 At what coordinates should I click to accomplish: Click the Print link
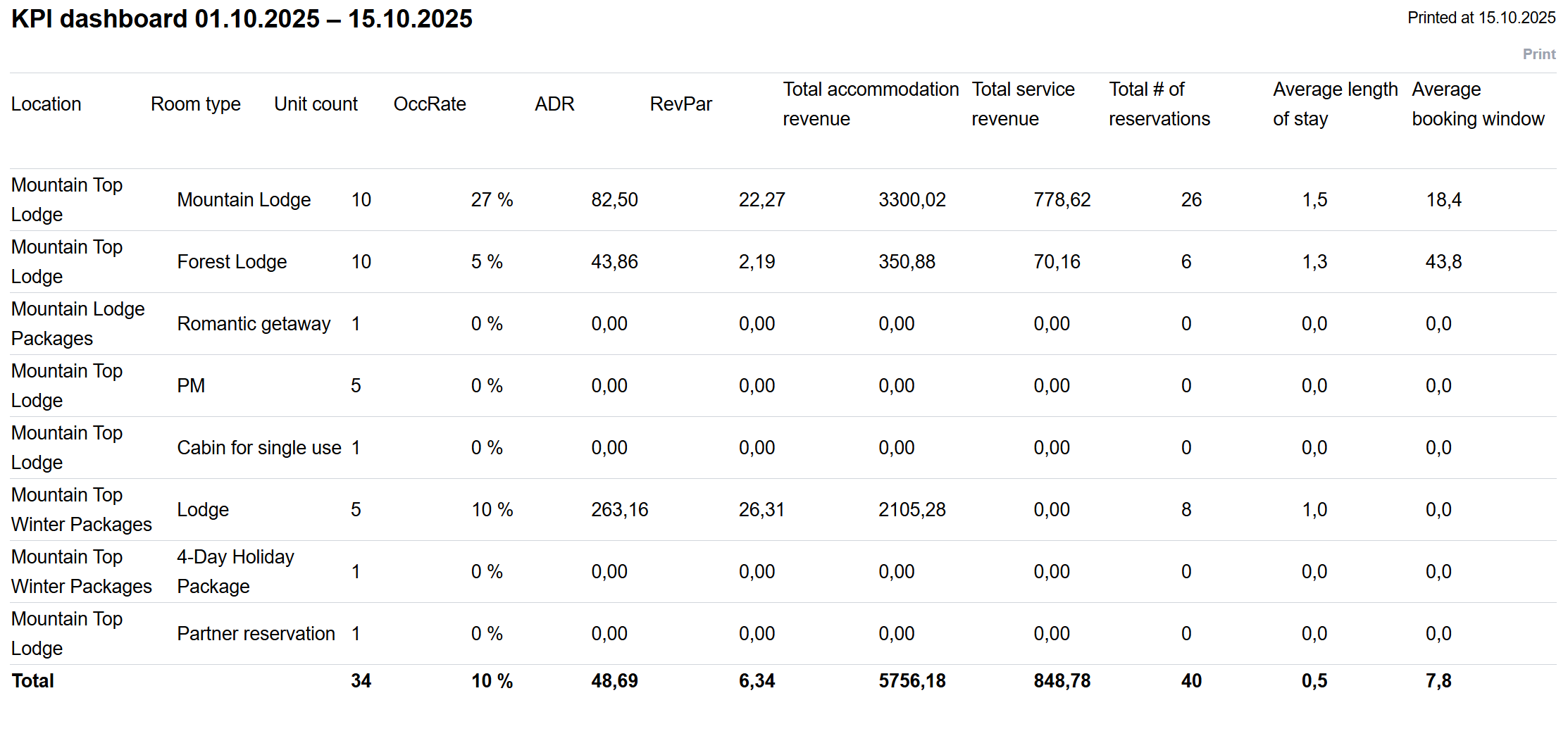[1538, 54]
